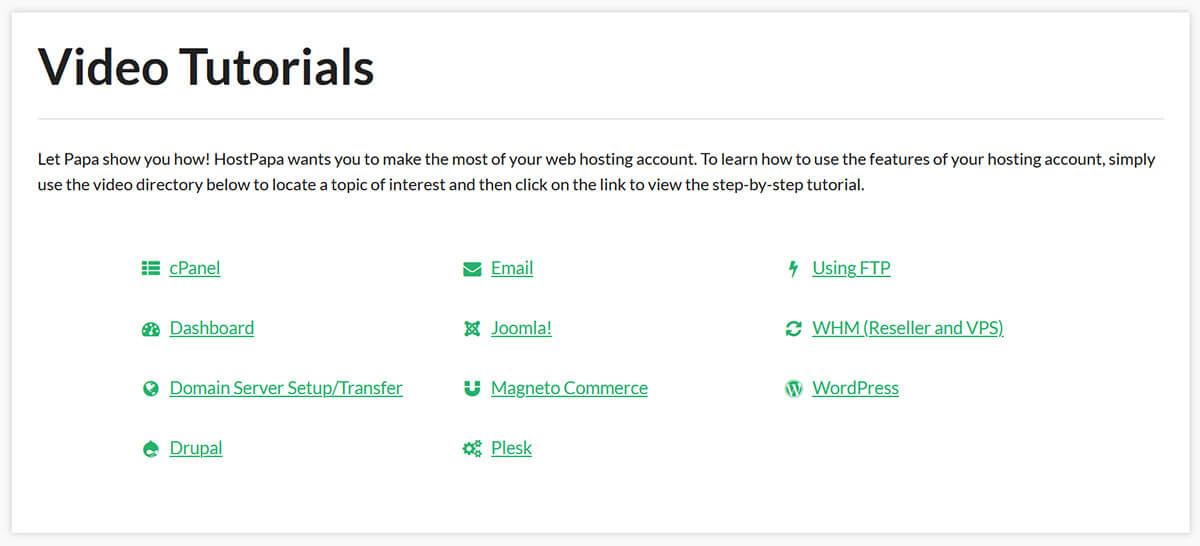Click the envelope icon beside Email

tap(472, 269)
